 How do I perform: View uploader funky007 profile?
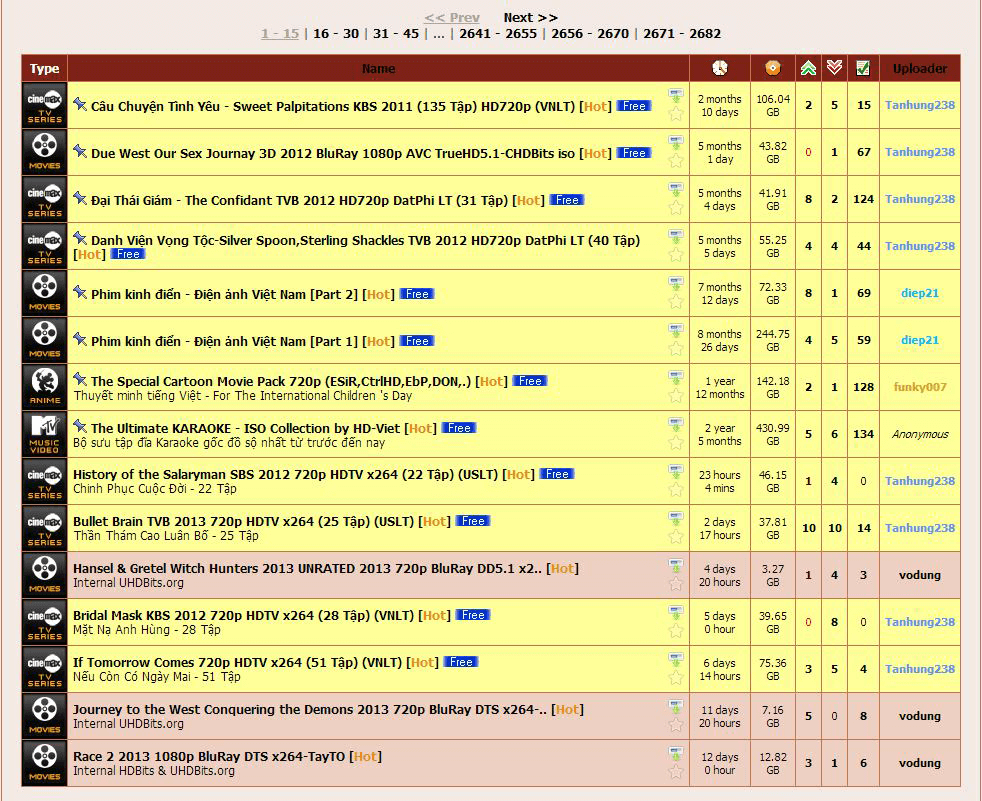(919, 387)
